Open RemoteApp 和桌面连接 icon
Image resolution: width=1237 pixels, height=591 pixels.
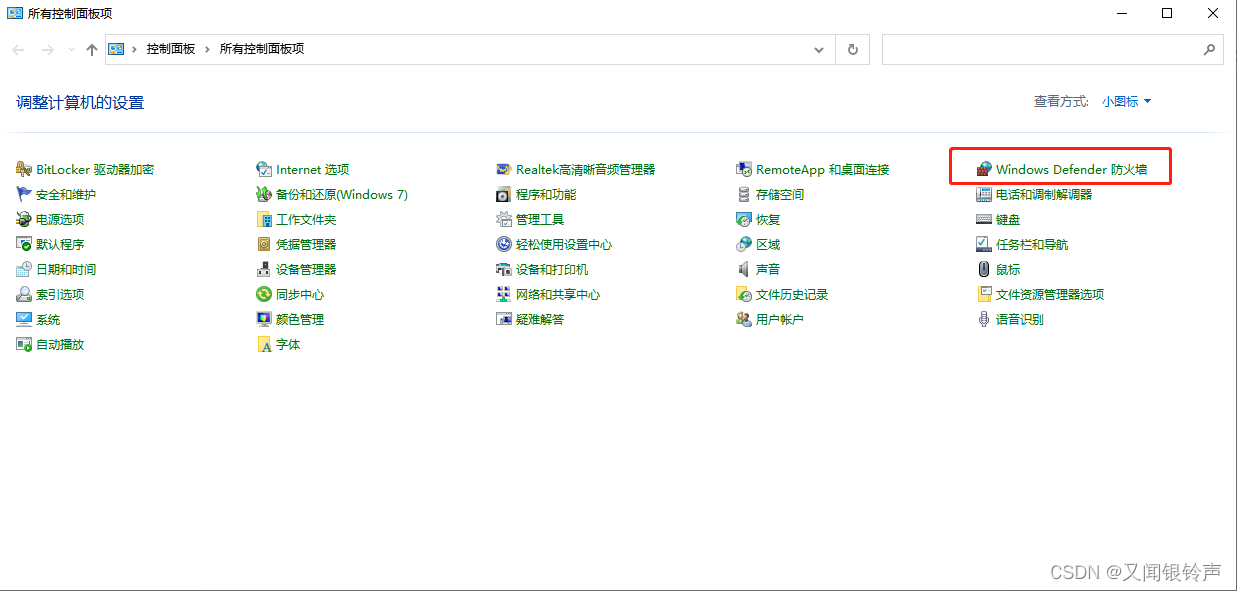744,170
